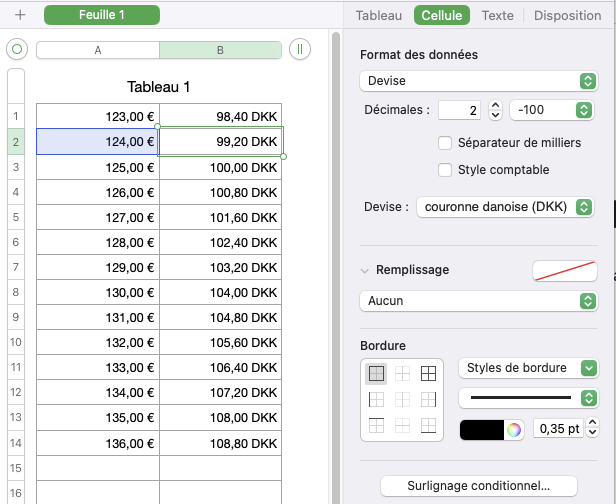616x504 pixels.
Task: Select the all borders option
Action: (429, 374)
